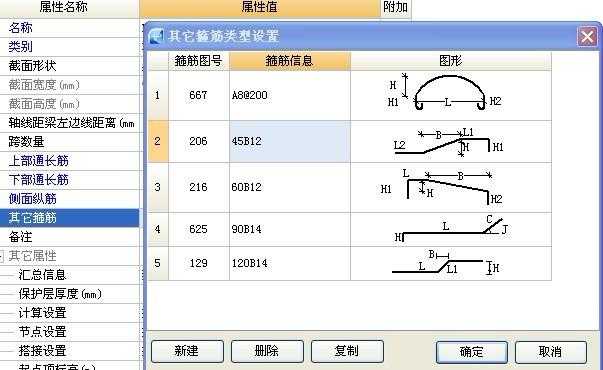Click the A8@200 info cell
Viewport: 603px width, 370px height.
tap(290, 95)
